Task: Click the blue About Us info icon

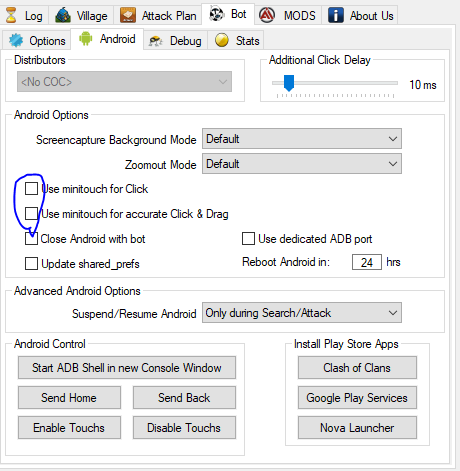Action: point(336,15)
